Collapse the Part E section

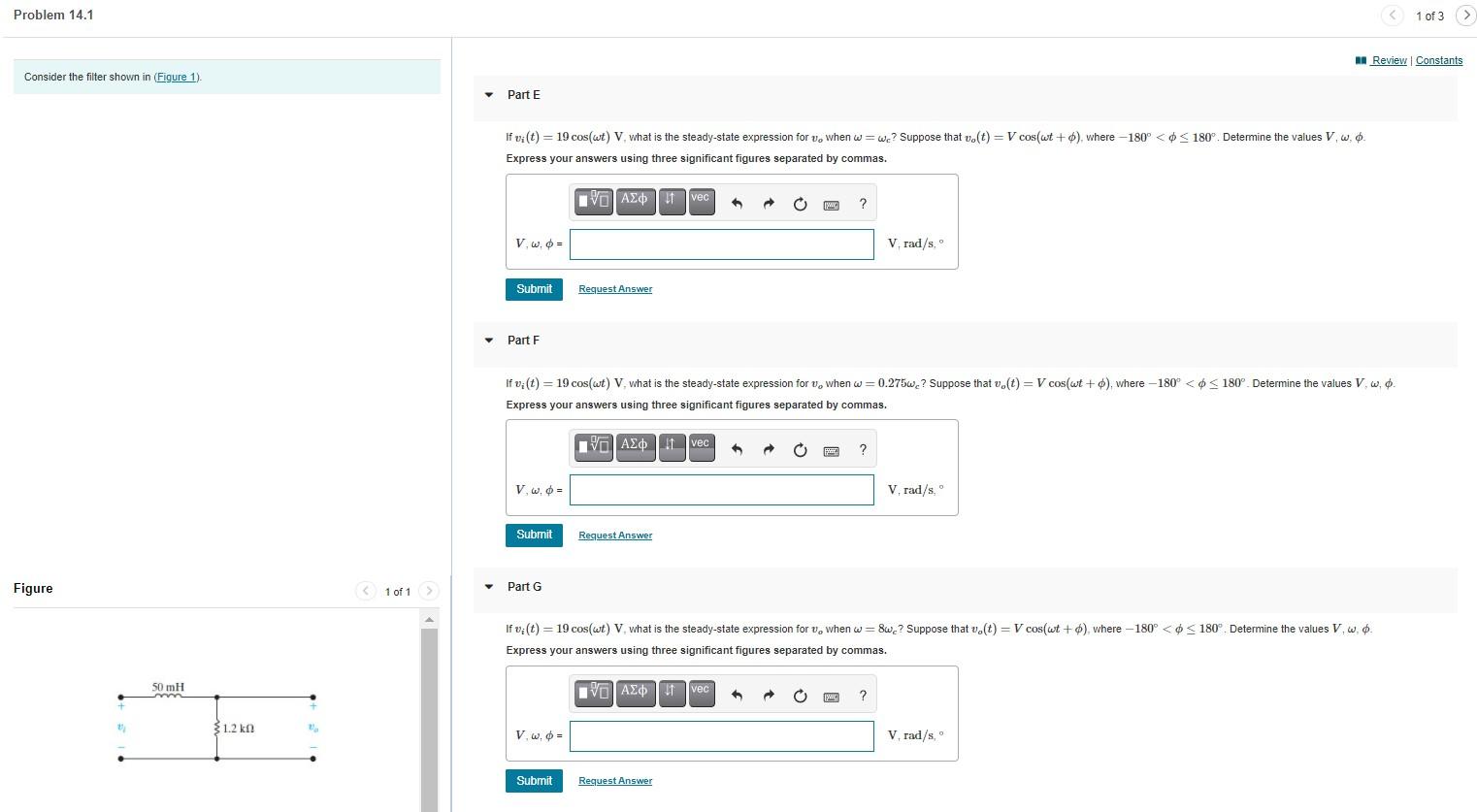[488, 94]
